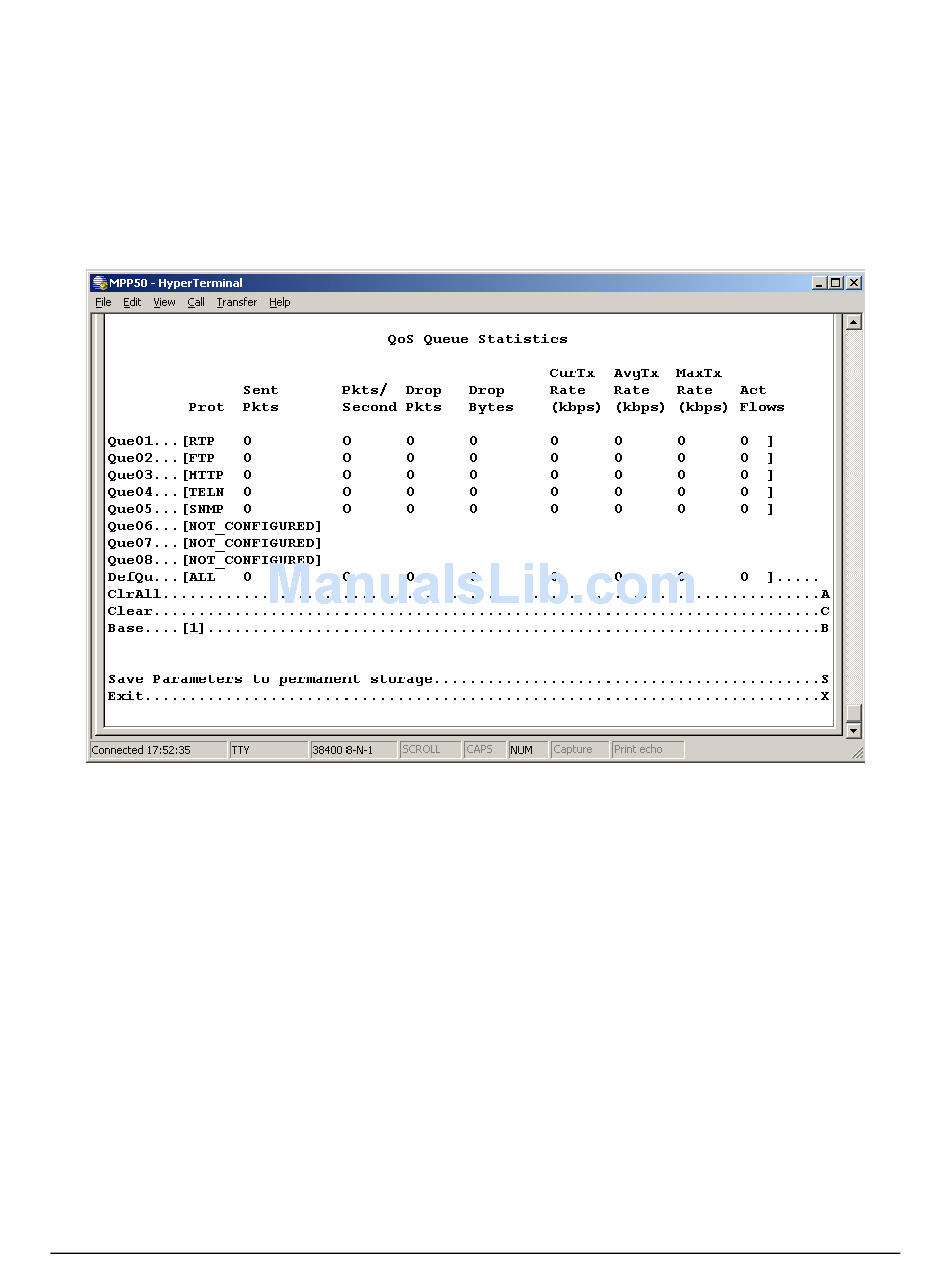Click the 'AvgTx Rate' column header

640,390
